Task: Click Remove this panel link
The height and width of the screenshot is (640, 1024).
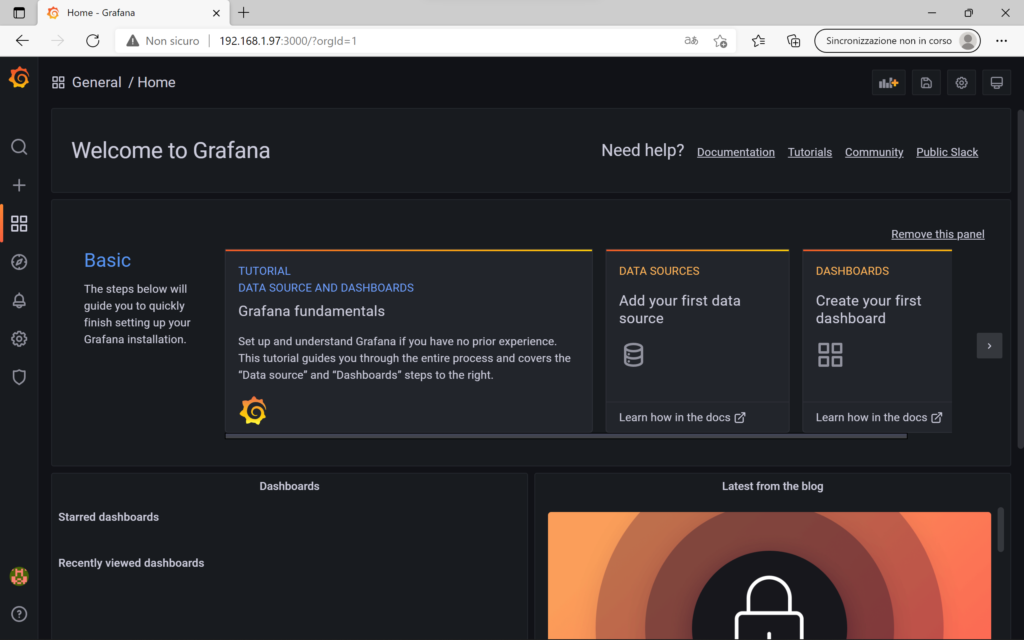Action: coord(937,233)
